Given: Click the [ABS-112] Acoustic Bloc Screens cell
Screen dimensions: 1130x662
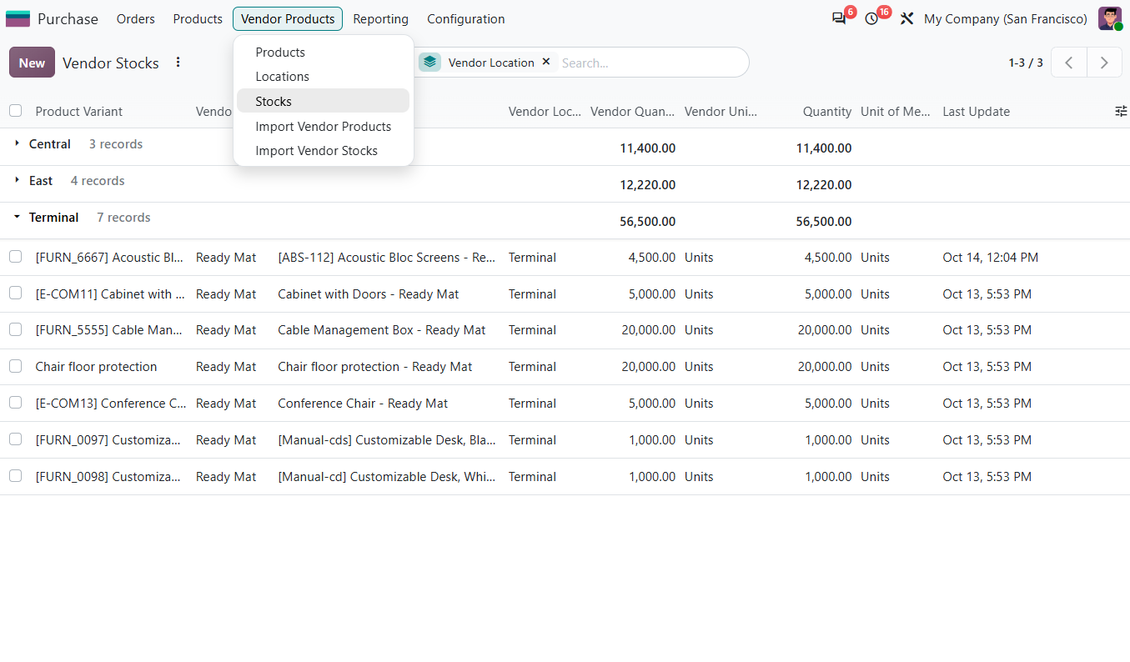Looking at the screenshot, I should coord(386,257).
